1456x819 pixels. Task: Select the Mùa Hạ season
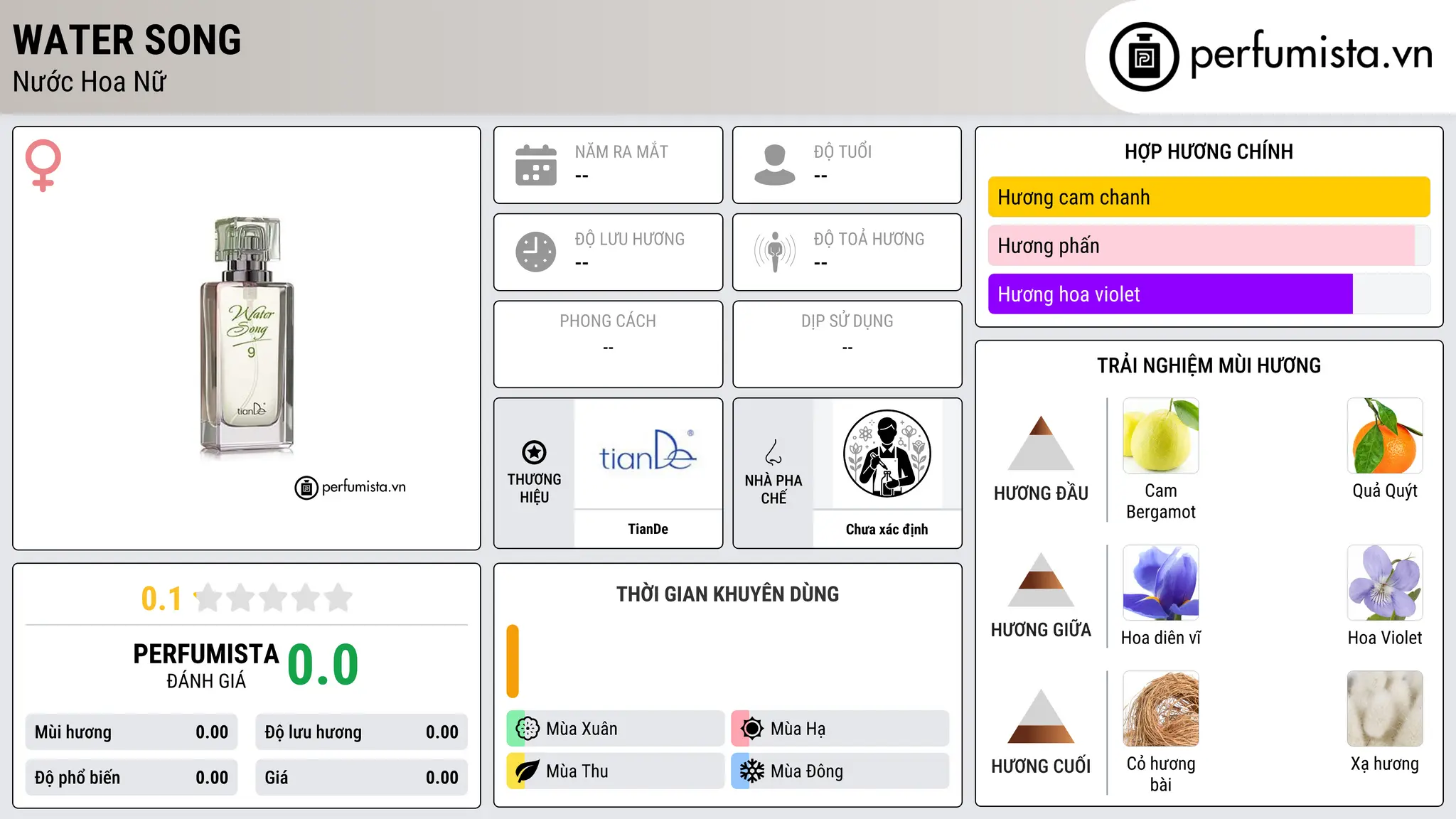tap(840, 729)
